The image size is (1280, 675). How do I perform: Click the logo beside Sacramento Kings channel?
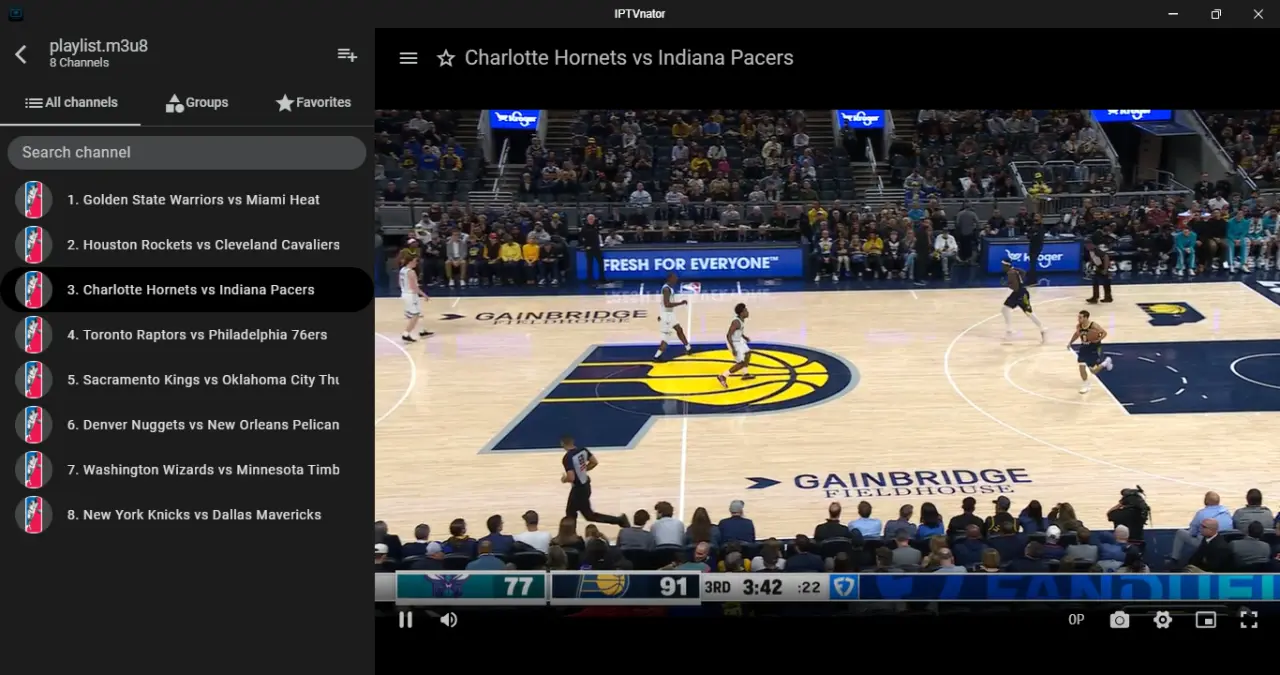(x=34, y=379)
